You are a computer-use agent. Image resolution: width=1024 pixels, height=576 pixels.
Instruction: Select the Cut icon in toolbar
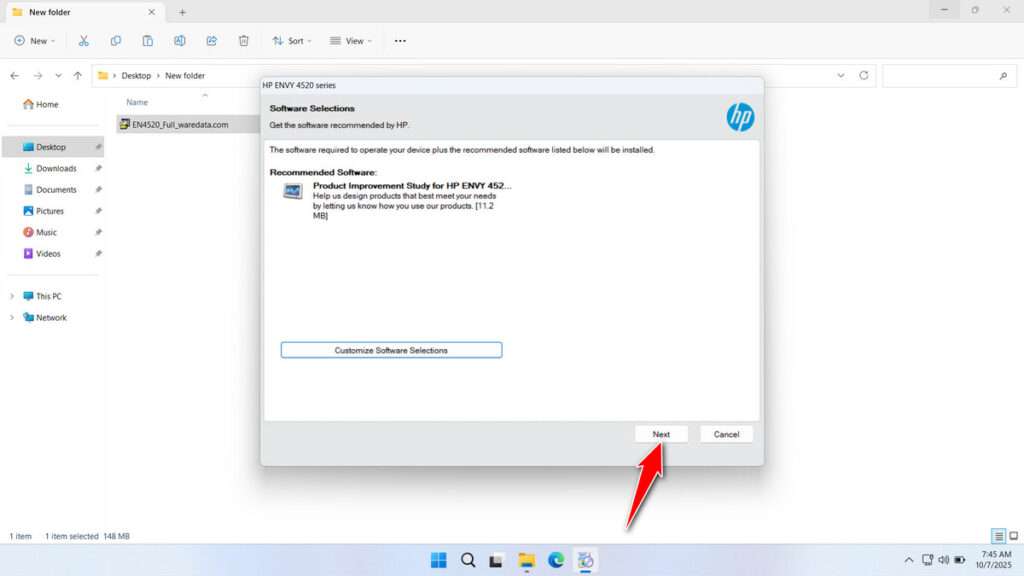pos(84,40)
